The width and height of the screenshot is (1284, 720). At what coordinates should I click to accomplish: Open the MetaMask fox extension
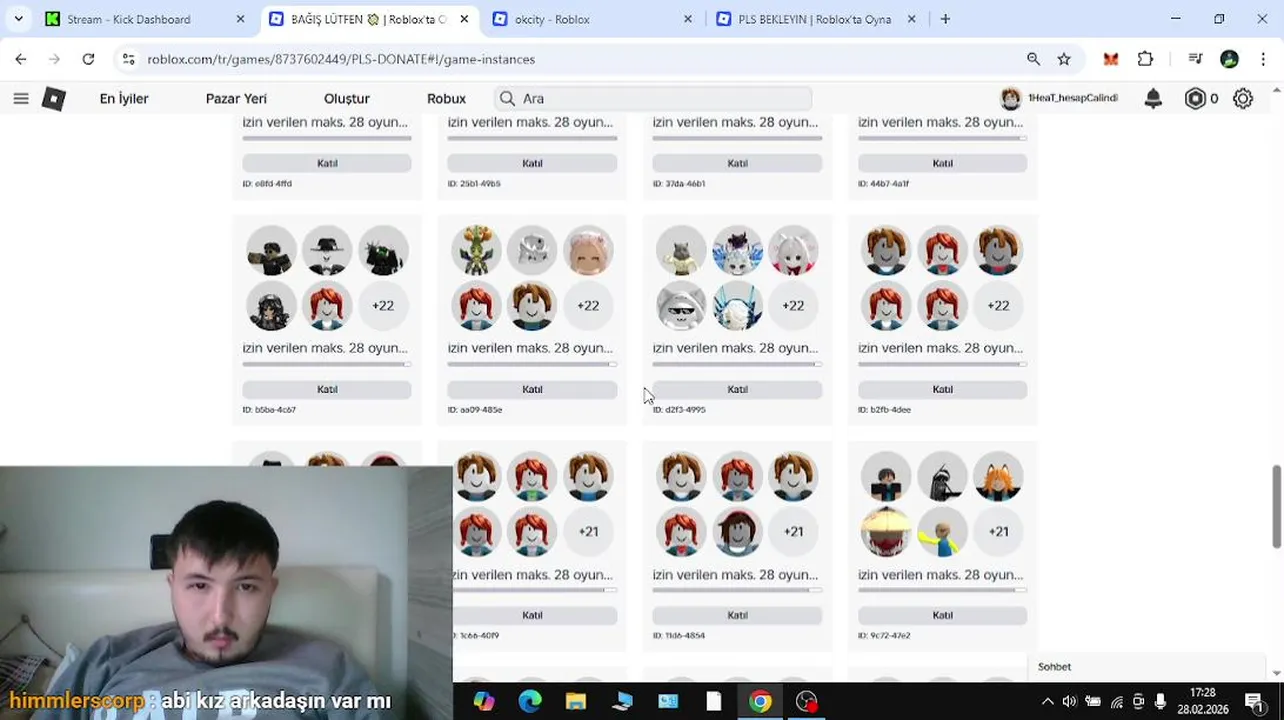tap(1110, 59)
